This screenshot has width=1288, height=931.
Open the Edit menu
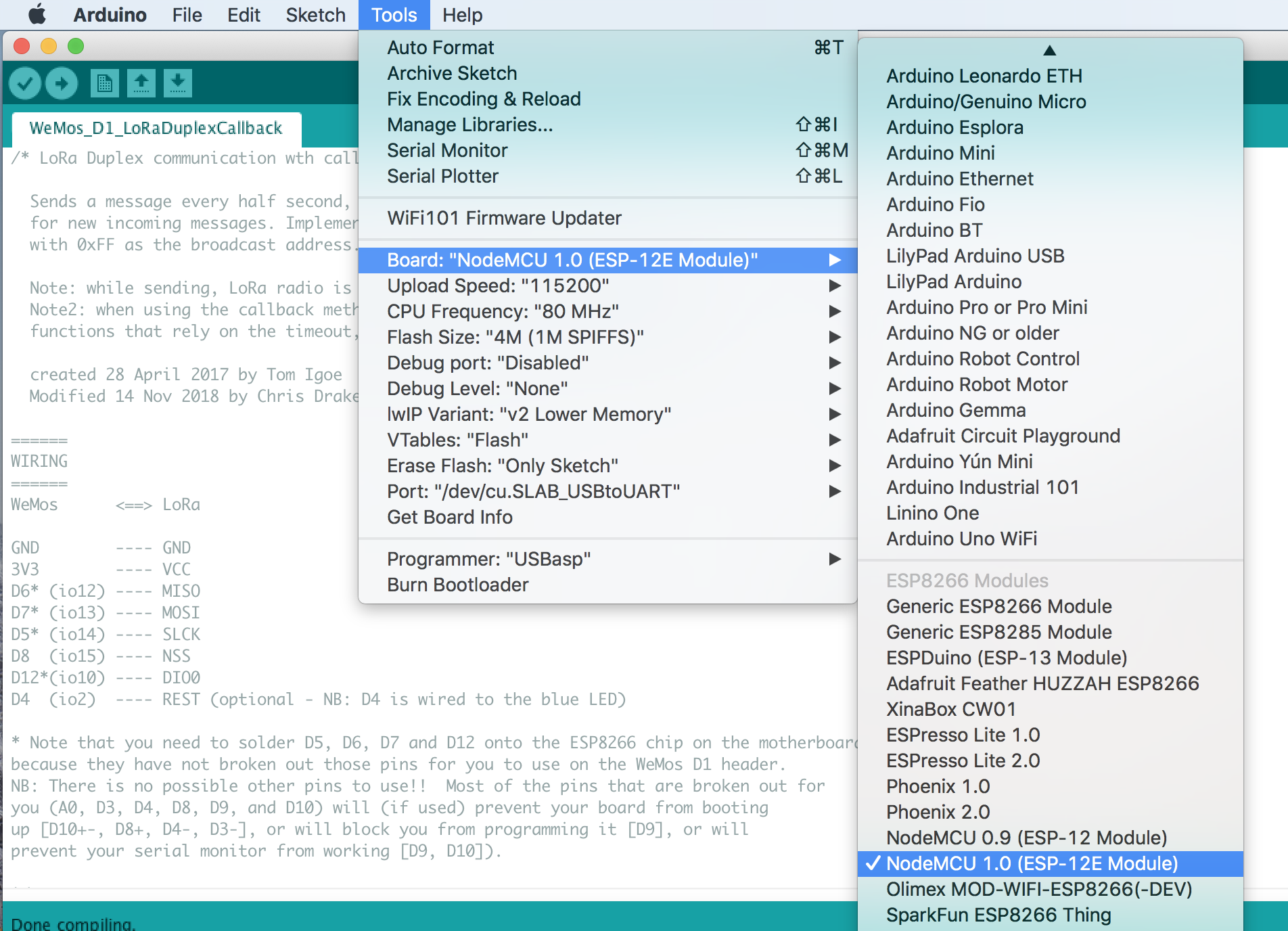click(244, 15)
